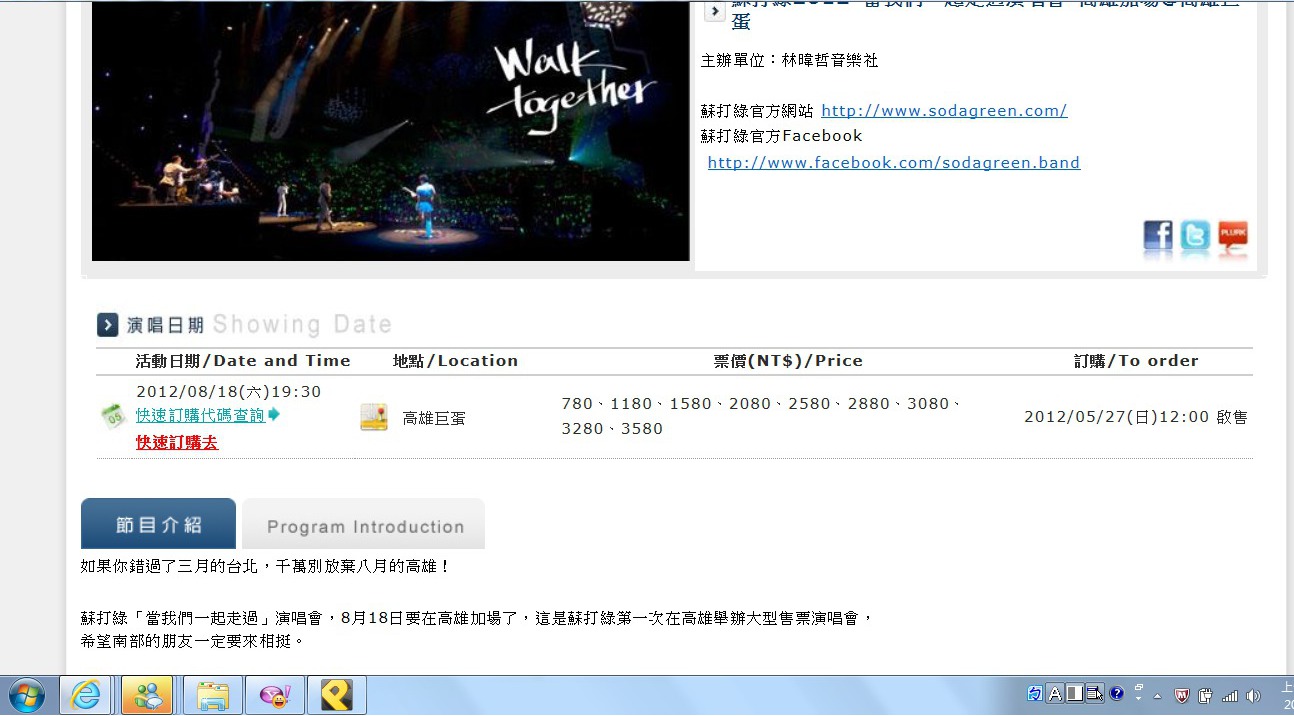Viewport: 1294px width, 716px height.
Task: Toggle the half/full-width character shape button
Action: [1075, 694]
